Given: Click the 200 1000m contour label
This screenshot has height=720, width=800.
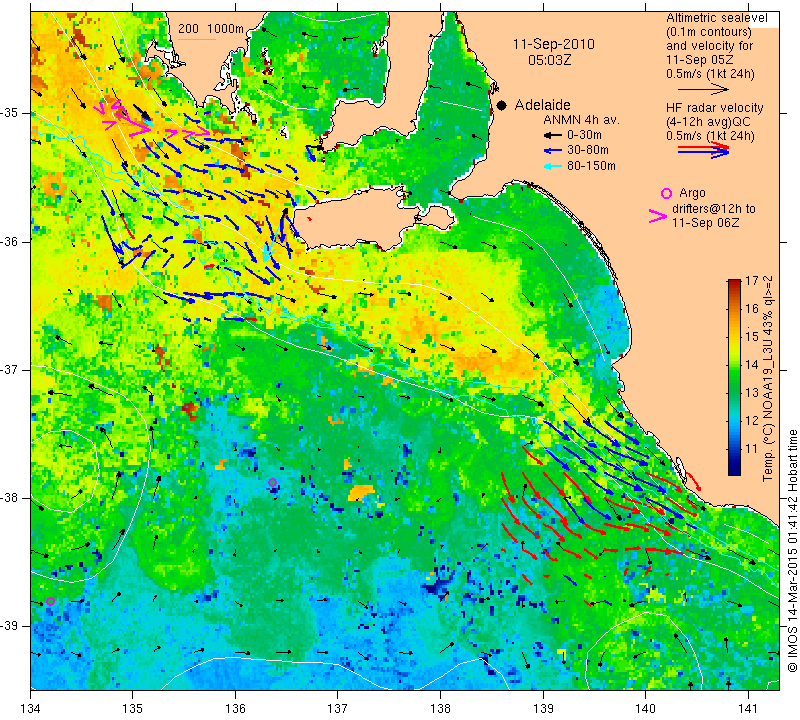Looking at the screenshot, I should (211, 29).
